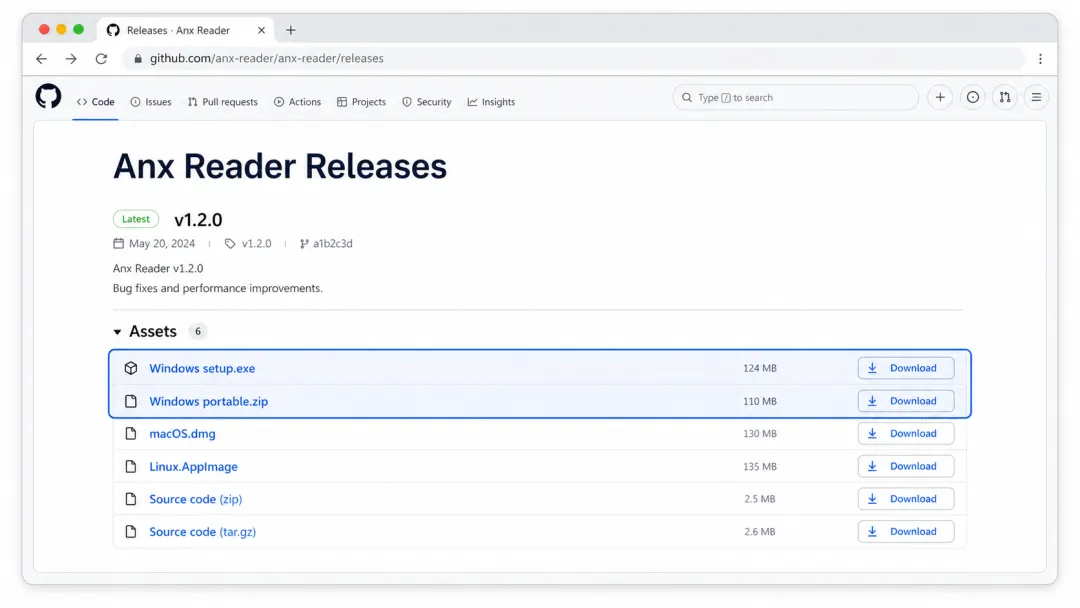Click Download button for macOS.dmg

(x=906, y=433)
